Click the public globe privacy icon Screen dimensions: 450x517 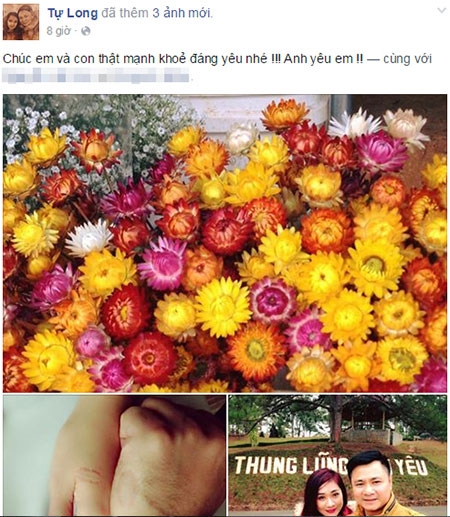(86, 31)
